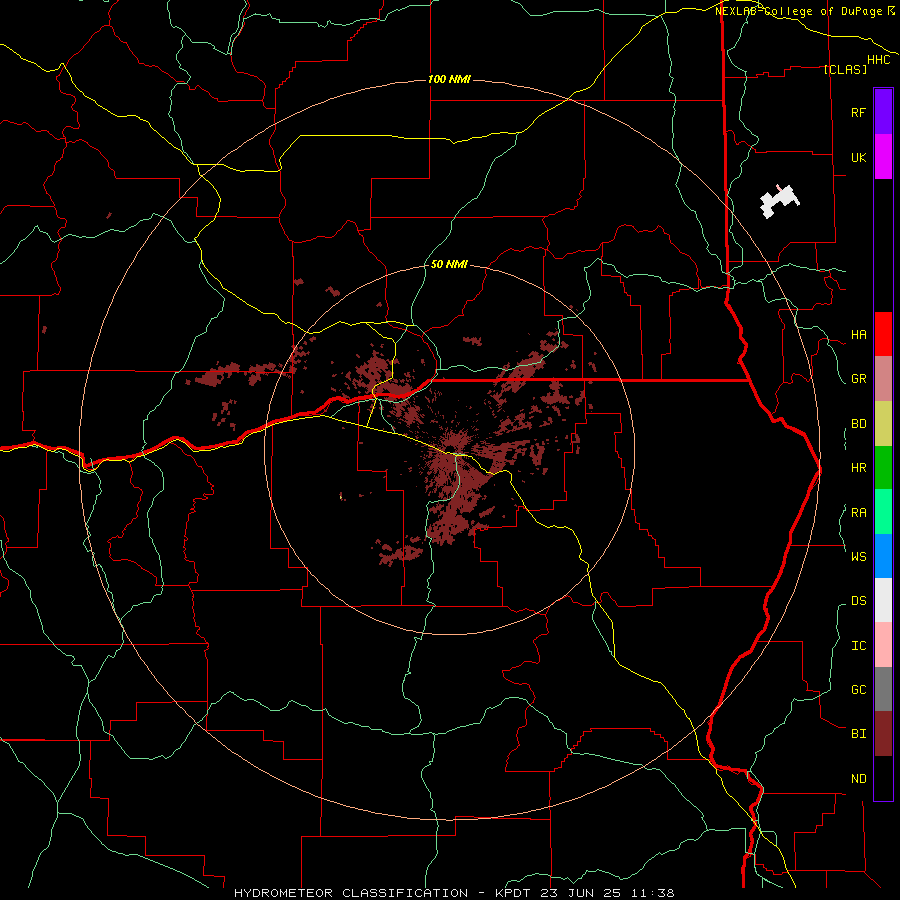900x900 pixels.
Task: Click the DS legend label
Action: (x=858, y=600)
